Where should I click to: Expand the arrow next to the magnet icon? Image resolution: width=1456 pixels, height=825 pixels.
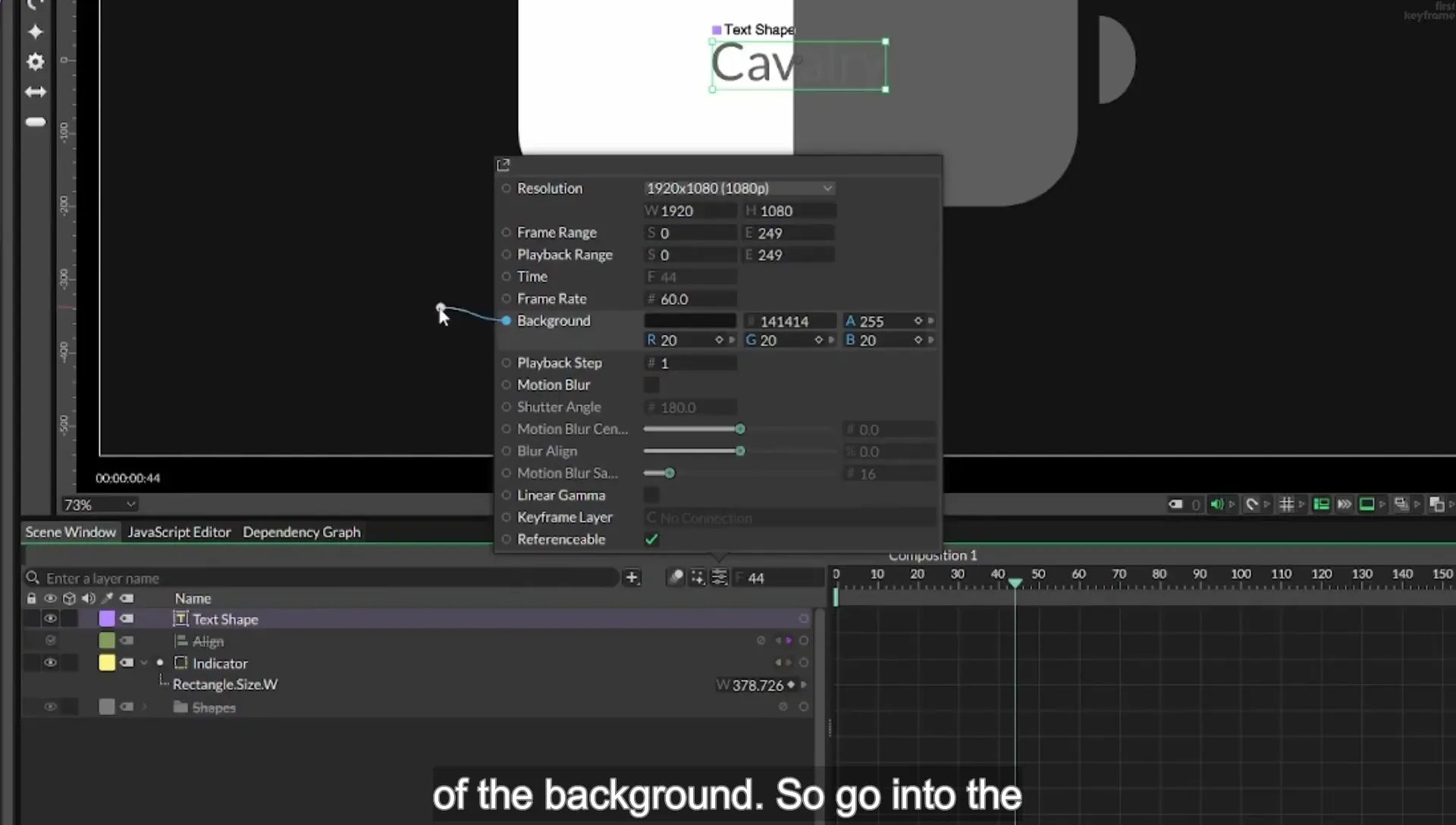click(x=1266, y=504)
